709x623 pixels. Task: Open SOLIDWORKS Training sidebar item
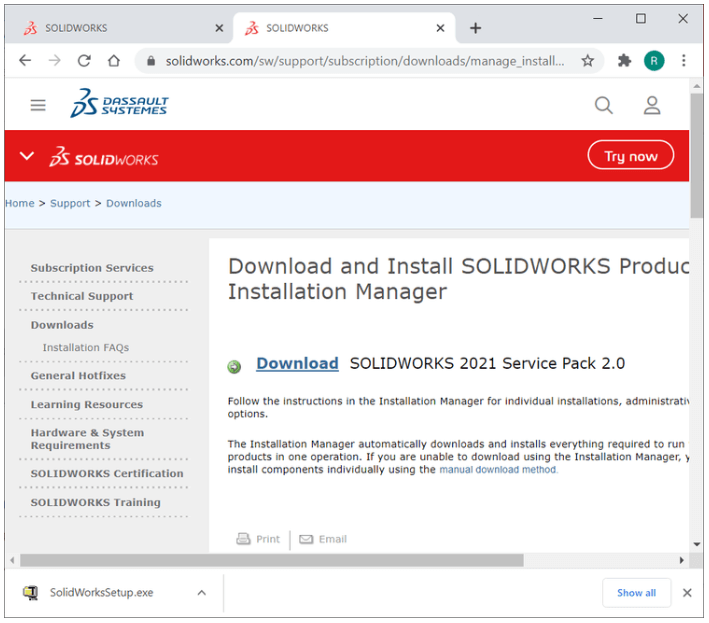(x=95, y=502)
